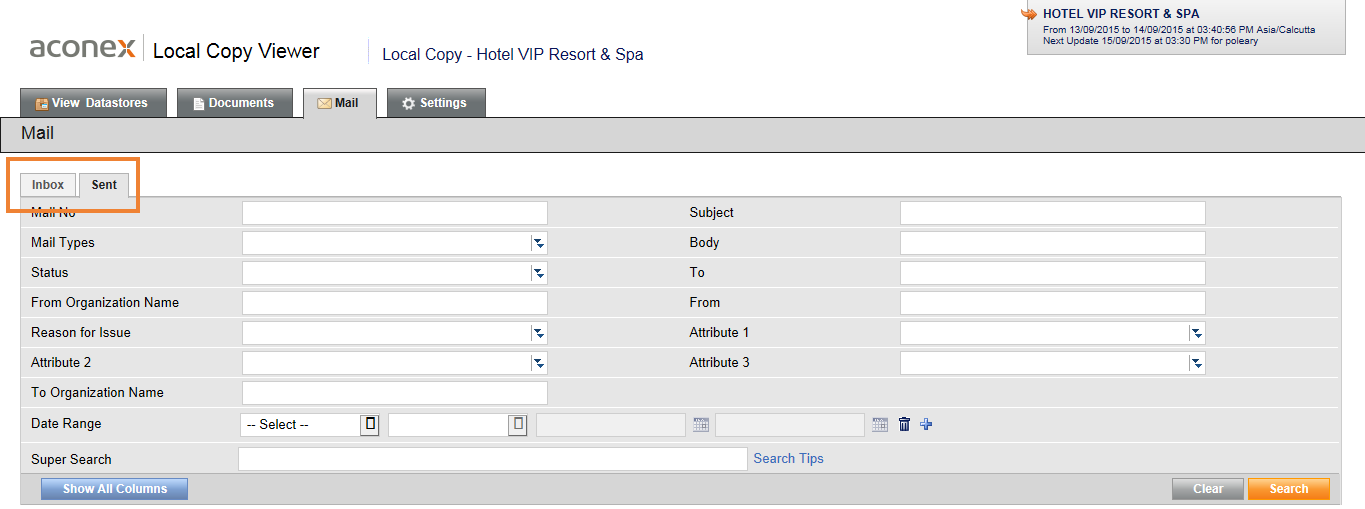
Task: Click the Subject input field
Action: click(1053, 213)
